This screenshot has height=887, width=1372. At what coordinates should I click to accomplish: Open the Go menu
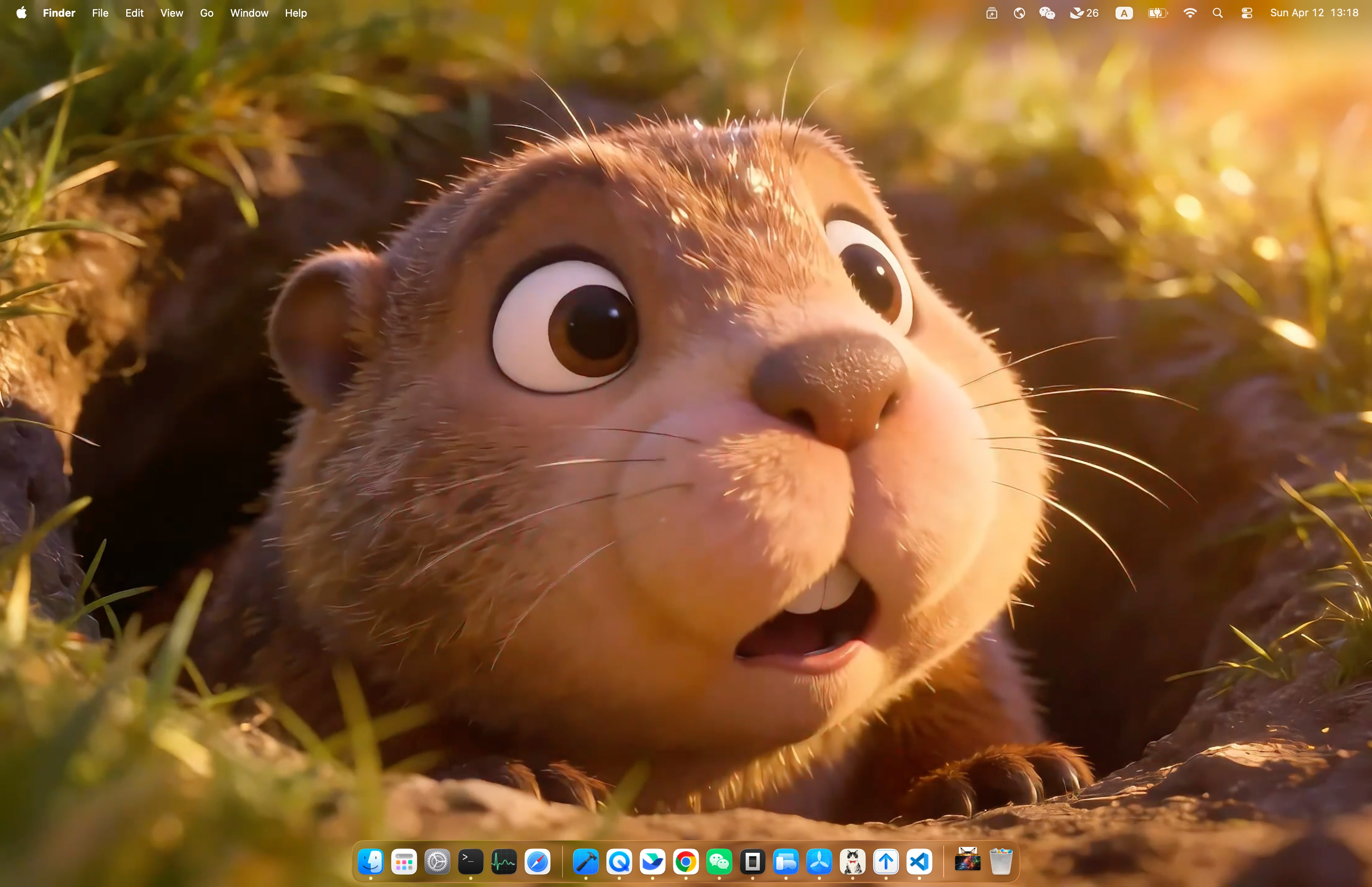207,13
